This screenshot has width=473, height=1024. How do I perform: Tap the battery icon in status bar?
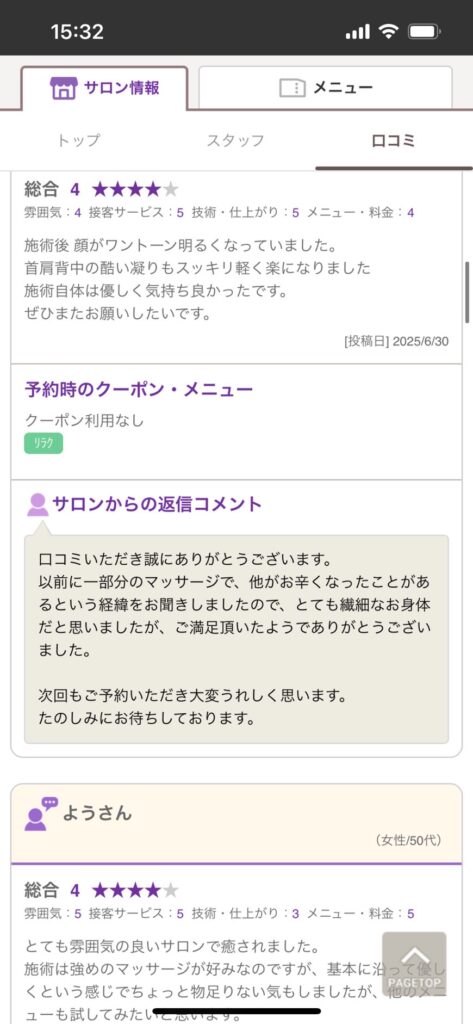click(424, 31)
